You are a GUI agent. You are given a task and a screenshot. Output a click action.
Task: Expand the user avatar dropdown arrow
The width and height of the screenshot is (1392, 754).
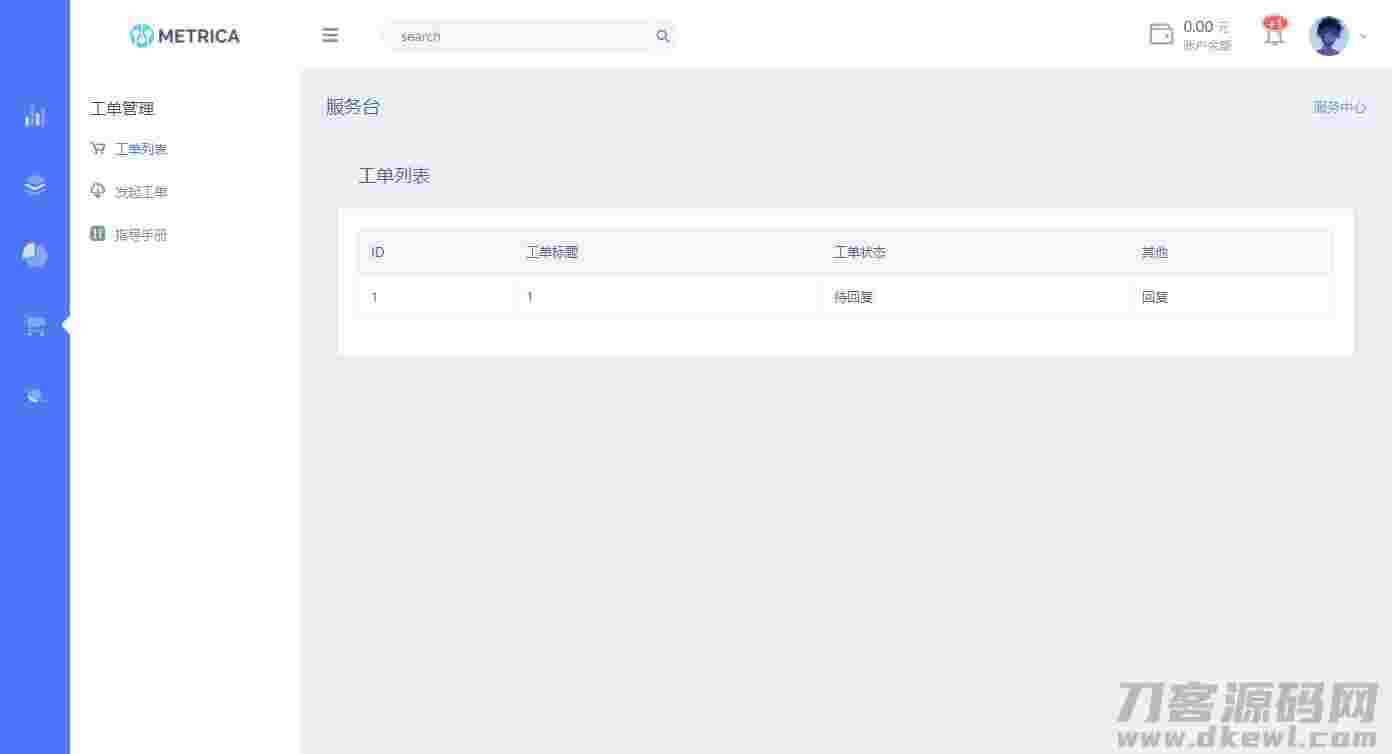point(1362,36)
